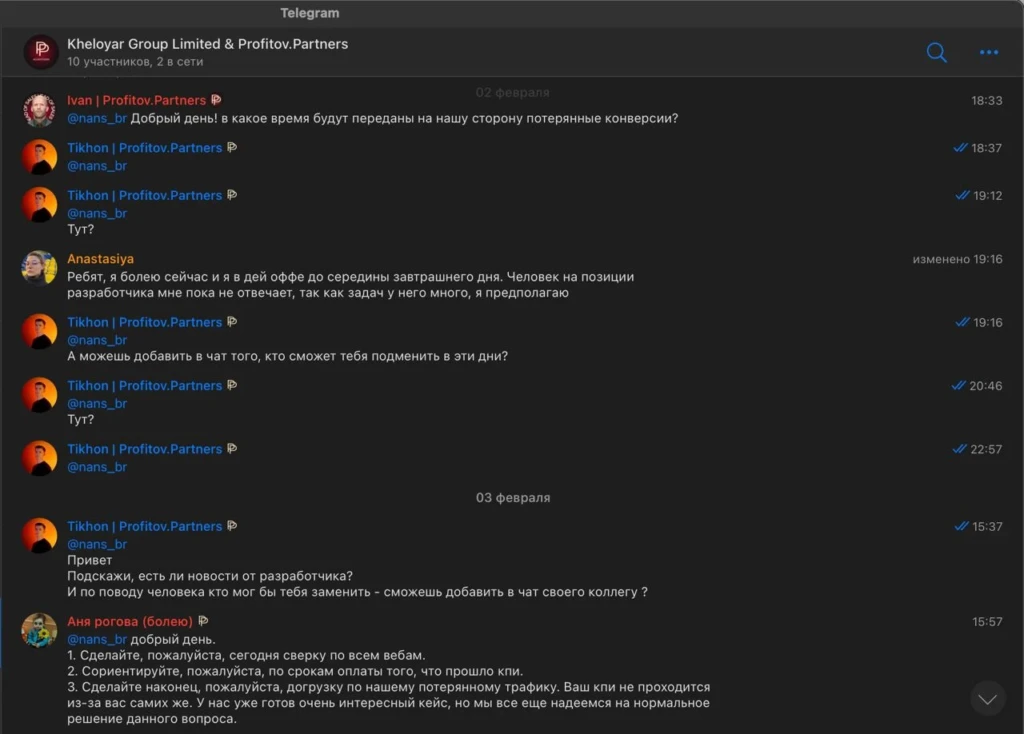
Task: Click Tikhon's avatar at the 18:37 message
Action: click(x=40, y=157)
